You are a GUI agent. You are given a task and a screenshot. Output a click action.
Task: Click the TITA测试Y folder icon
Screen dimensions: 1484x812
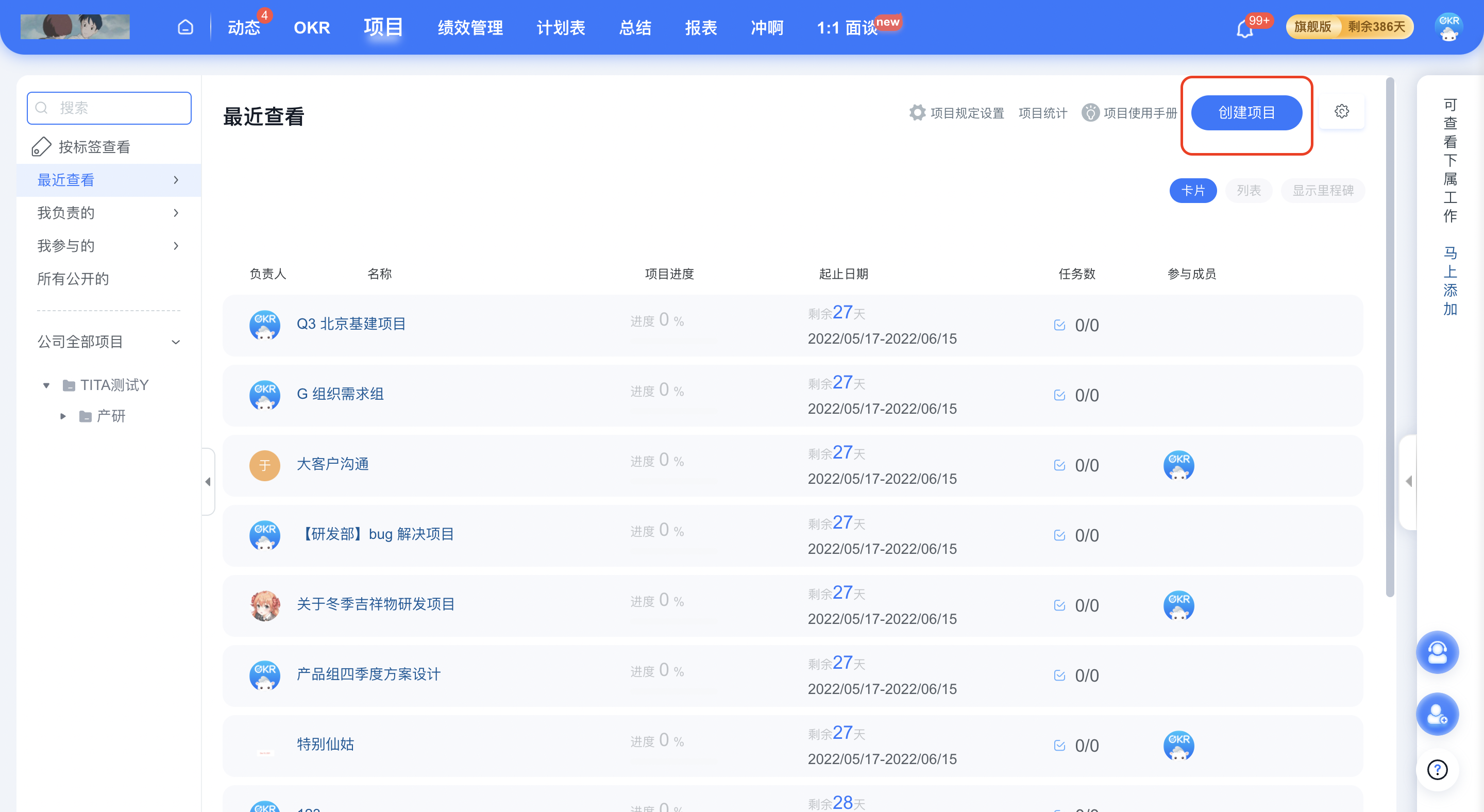tap(69, 385)
